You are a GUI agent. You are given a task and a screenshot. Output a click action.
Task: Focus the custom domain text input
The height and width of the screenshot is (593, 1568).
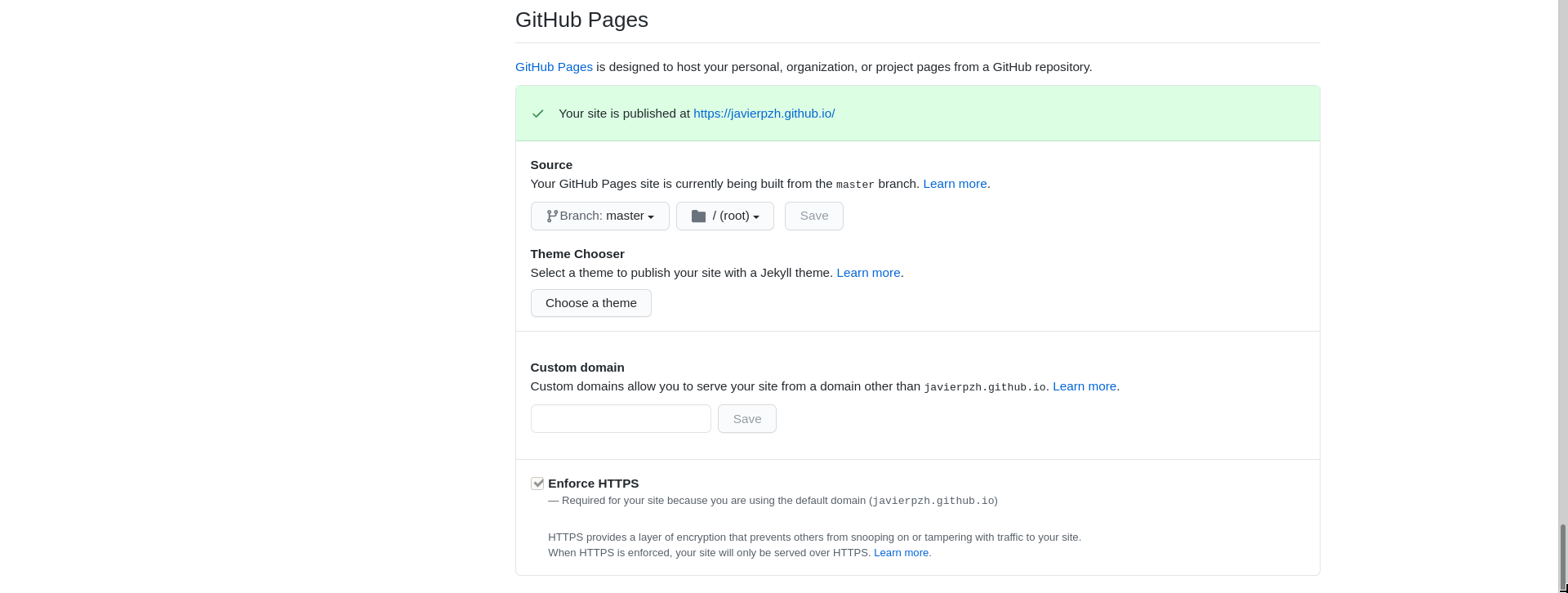click(621, 419)
